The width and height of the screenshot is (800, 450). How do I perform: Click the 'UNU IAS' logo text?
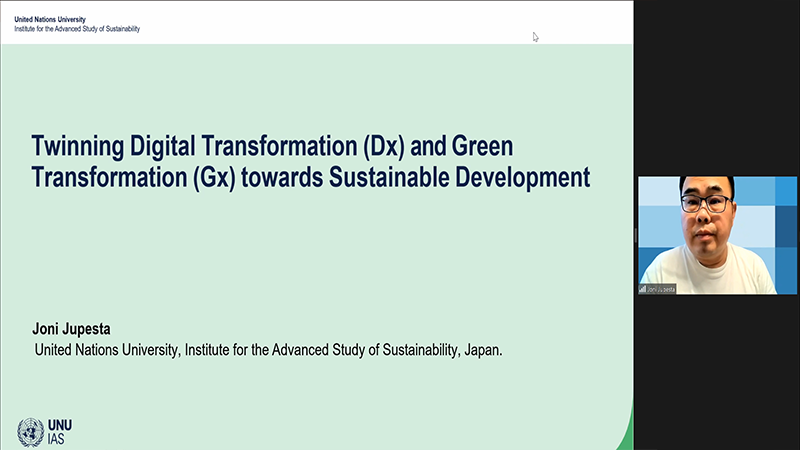60,432
